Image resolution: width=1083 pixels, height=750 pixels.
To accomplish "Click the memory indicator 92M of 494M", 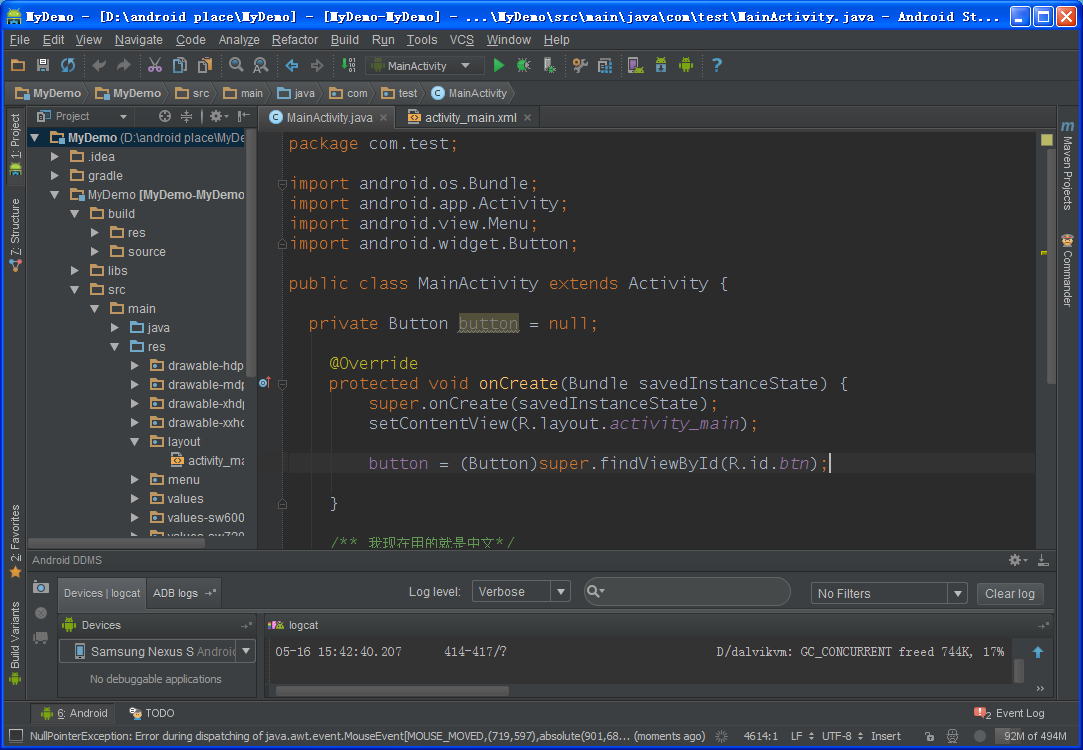I will 1034,736.
